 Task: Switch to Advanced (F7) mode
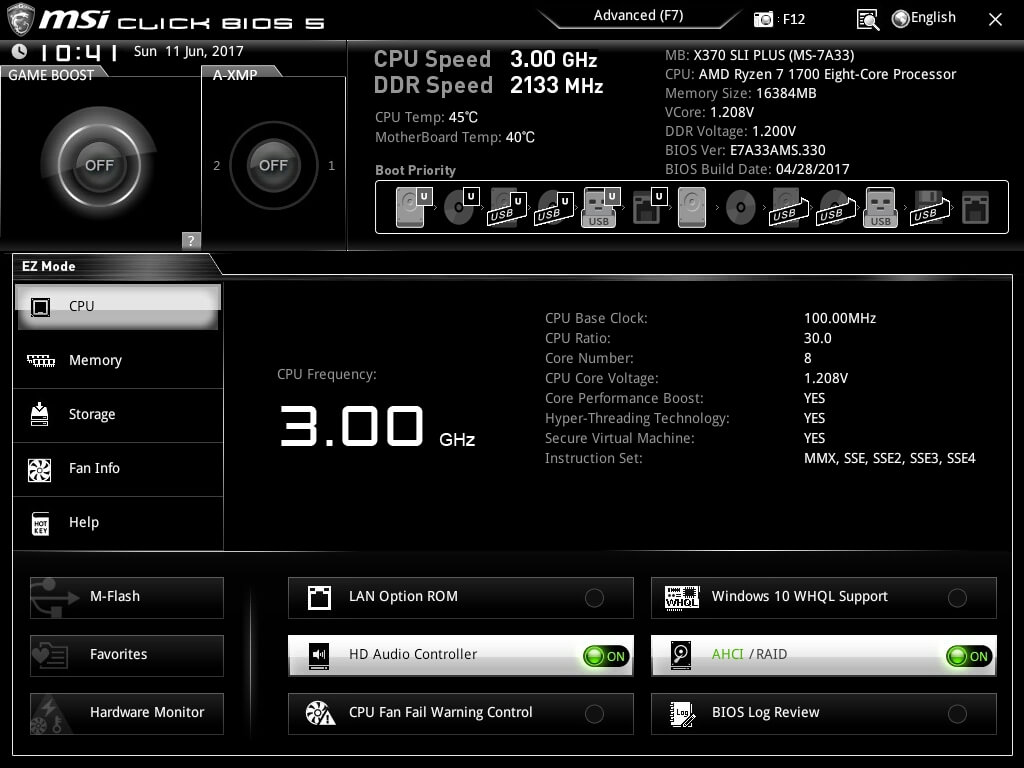(x=637, y=15)
